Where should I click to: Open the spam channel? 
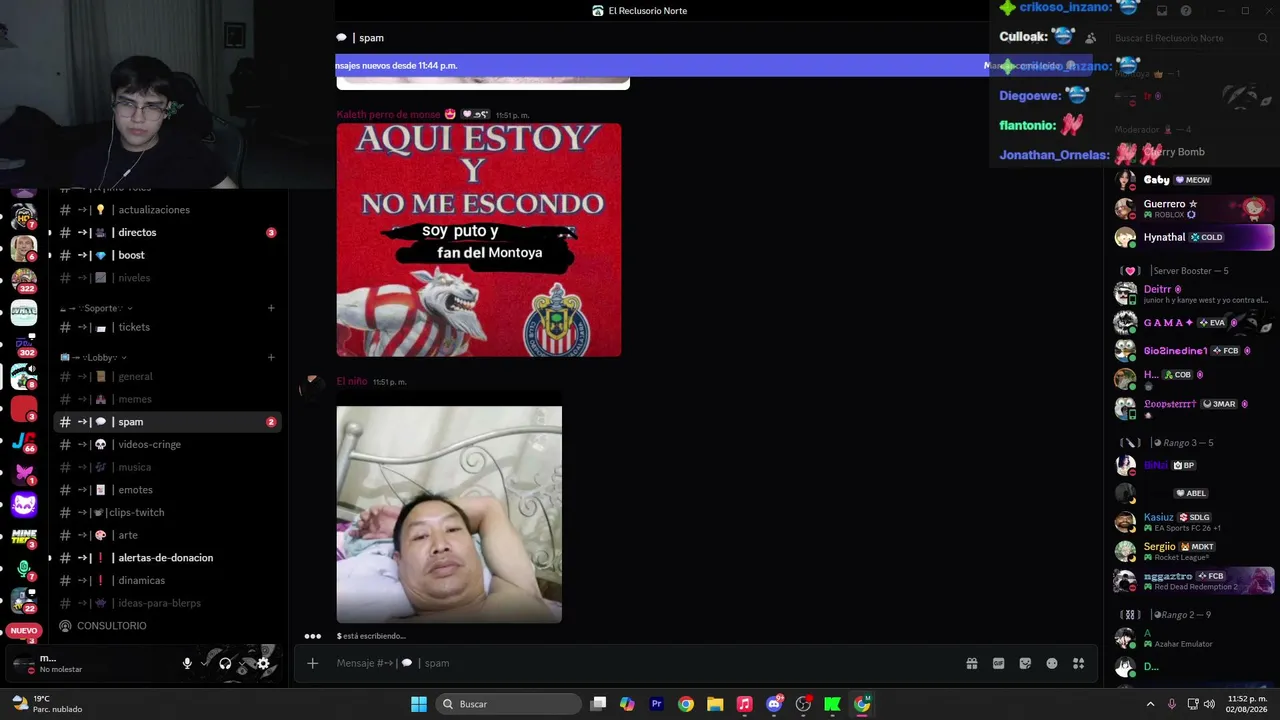point(167,422)
